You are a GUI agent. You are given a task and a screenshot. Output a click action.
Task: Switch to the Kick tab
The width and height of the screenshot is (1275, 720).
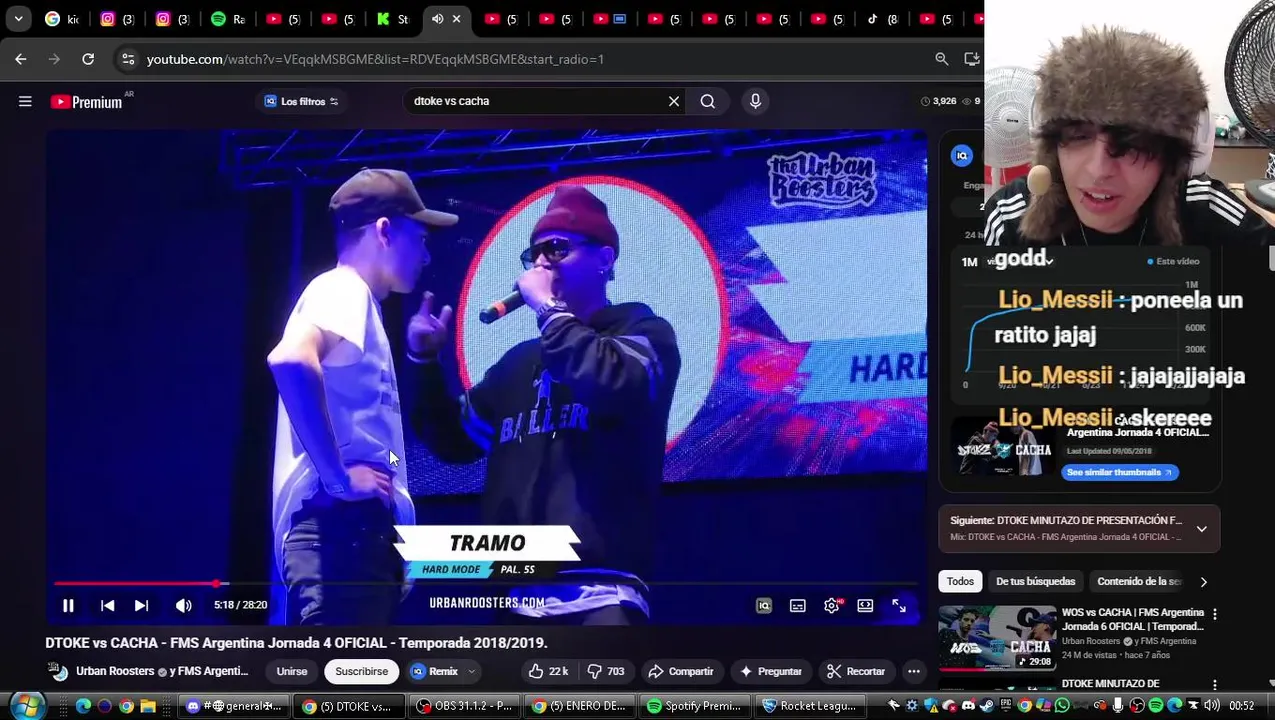pyautogui.click(x=392, y=19)
